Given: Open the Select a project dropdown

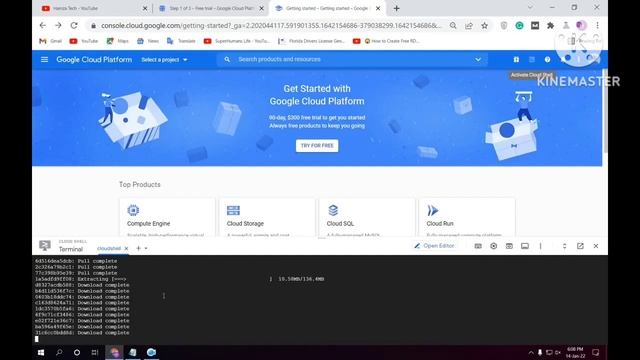Looking at the screenshot, I should click(x=164, y=60).
